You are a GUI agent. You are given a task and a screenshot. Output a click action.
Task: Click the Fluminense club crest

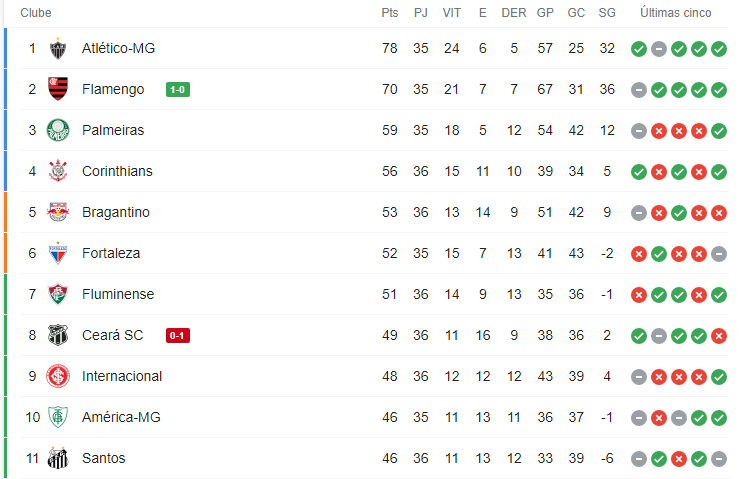click(58, 294)
